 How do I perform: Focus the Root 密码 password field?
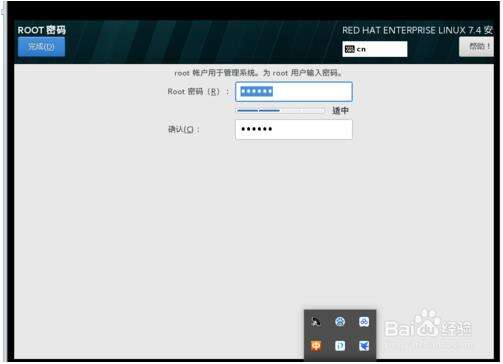tap(294, 92)
